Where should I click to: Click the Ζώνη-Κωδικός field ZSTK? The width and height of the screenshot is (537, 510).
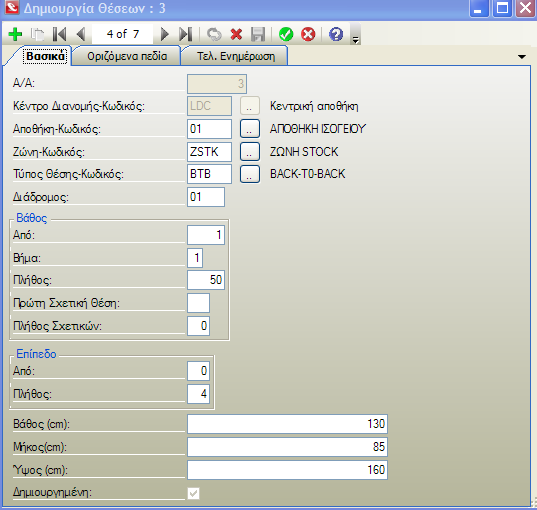coord(209,152)
